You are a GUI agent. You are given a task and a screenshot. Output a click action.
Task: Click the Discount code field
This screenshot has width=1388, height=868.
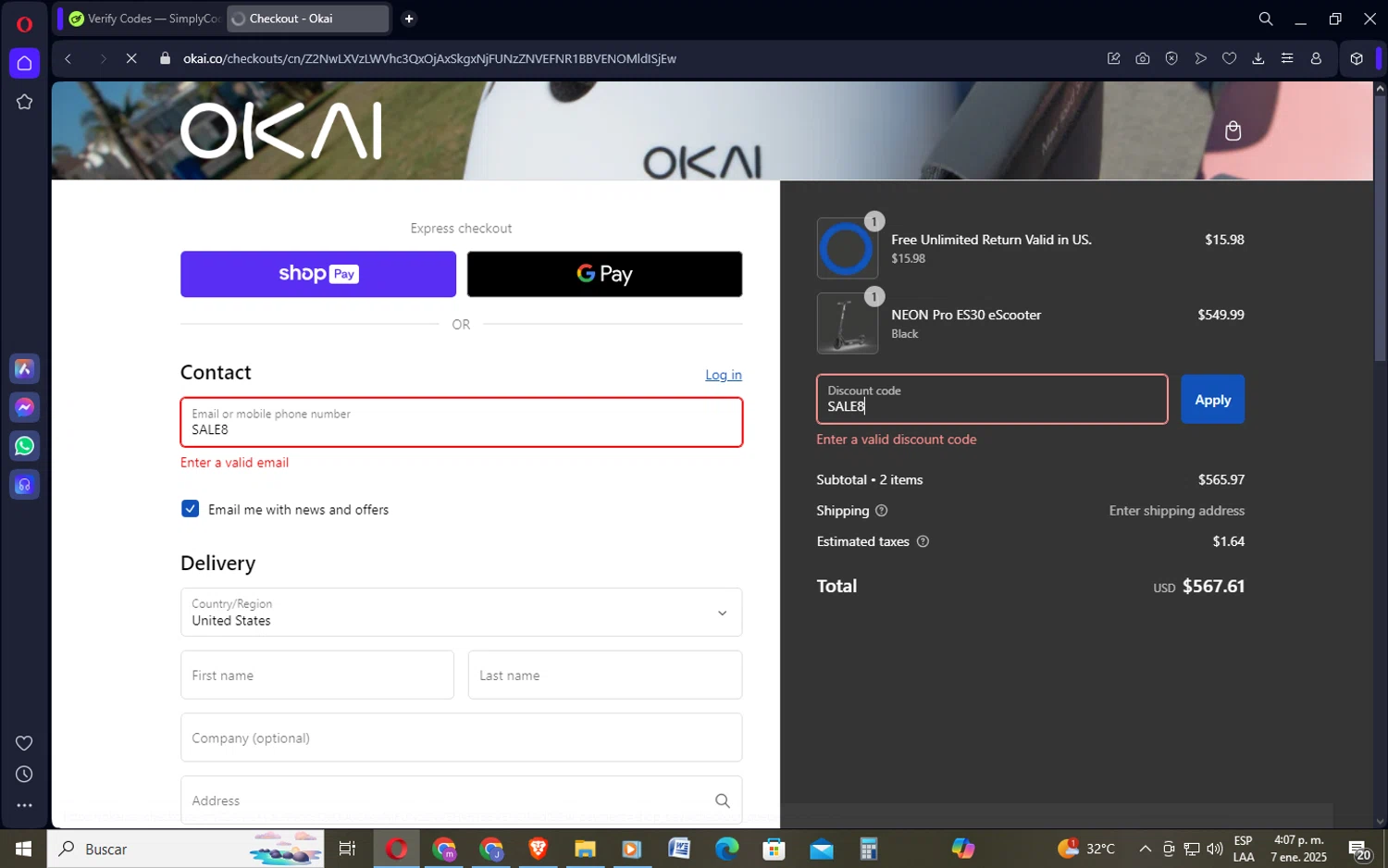coord(992,400)
